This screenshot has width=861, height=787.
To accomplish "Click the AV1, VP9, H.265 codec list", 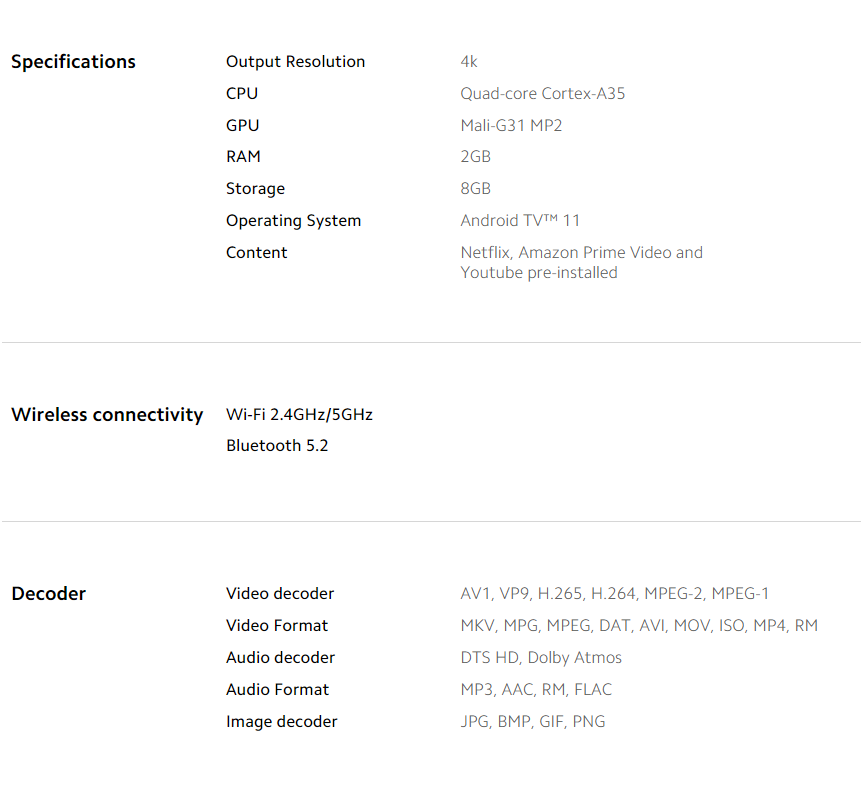I will pyautogui.click(x=614, y=594).
